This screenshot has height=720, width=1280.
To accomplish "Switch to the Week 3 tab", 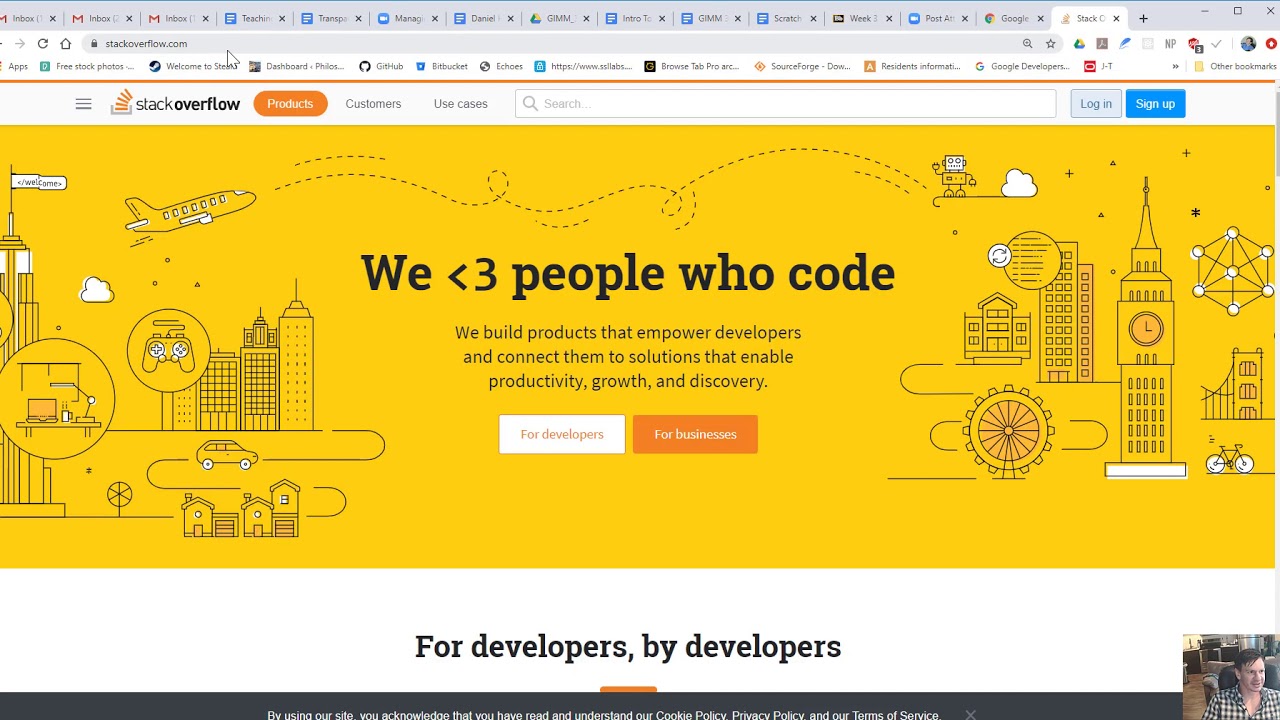I will click(861, 18).
